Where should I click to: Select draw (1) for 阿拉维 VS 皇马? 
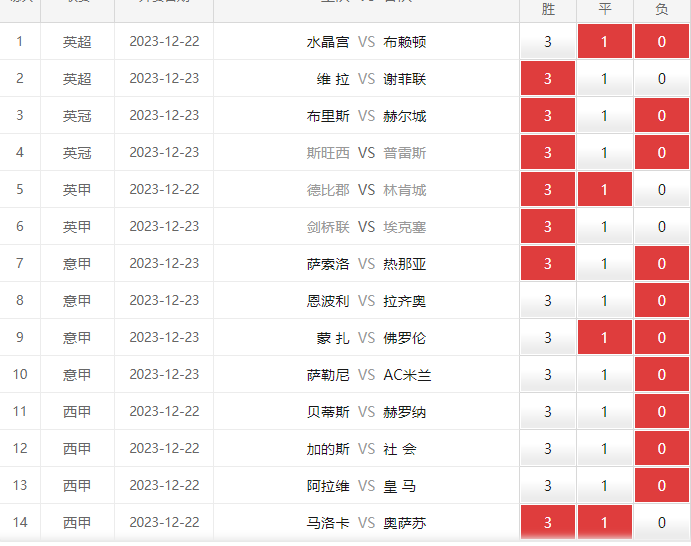(605, 486)
